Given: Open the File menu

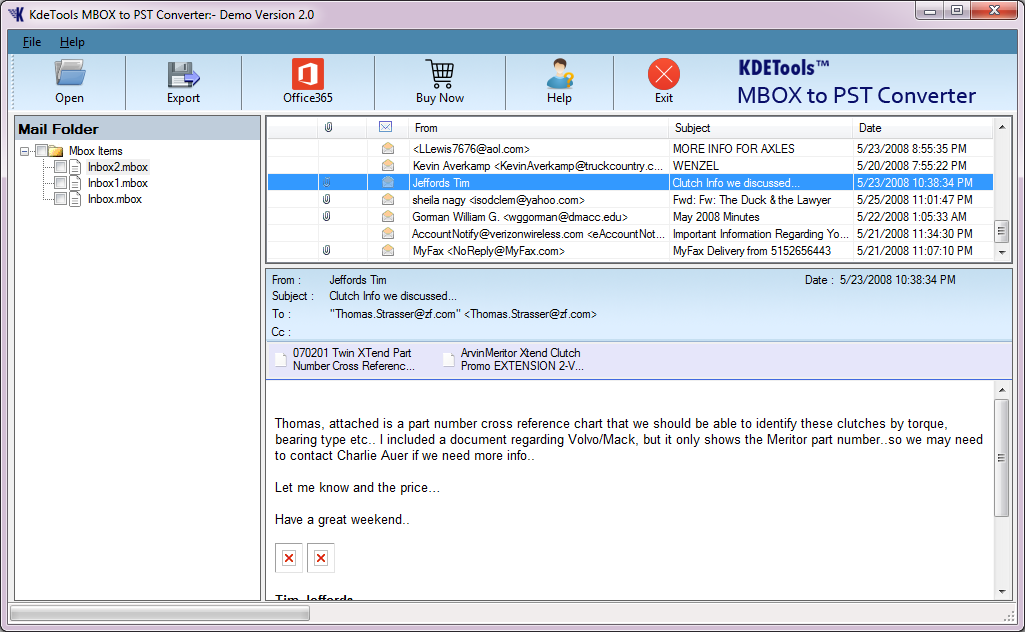Looking at the screenshot, I should (32, 42).
